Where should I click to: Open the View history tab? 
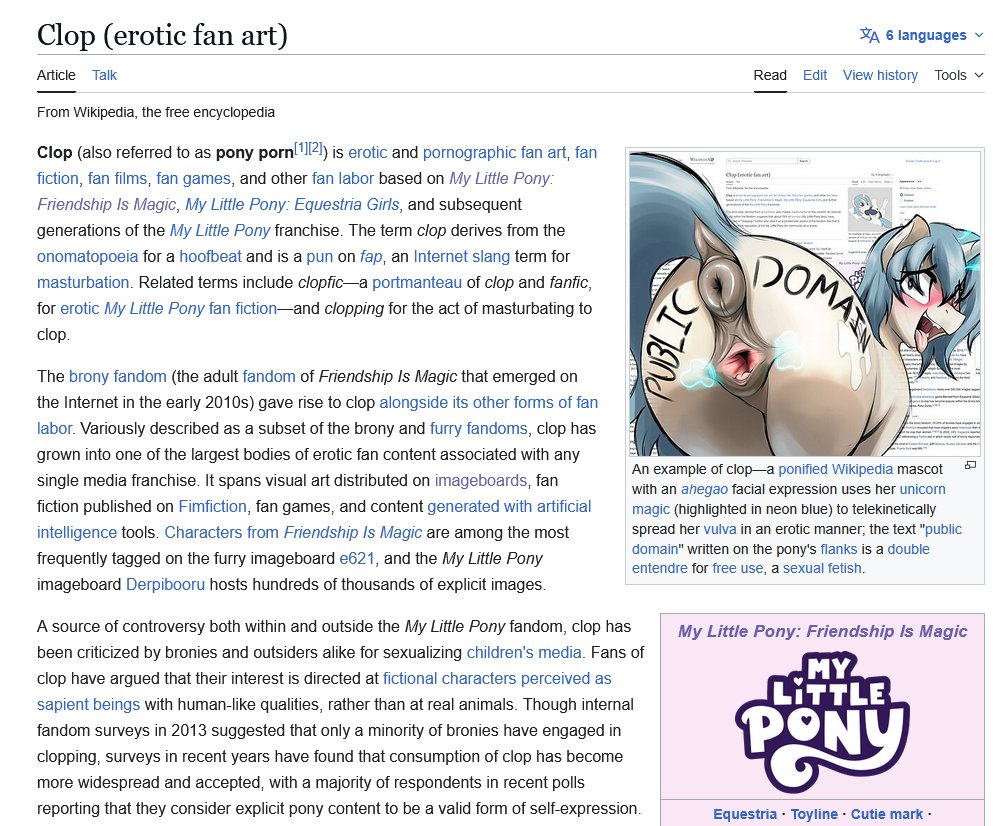(880, 75)
